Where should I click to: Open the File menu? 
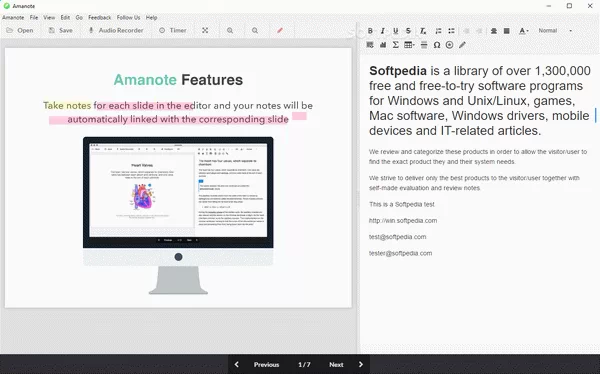tap(34, 17)
